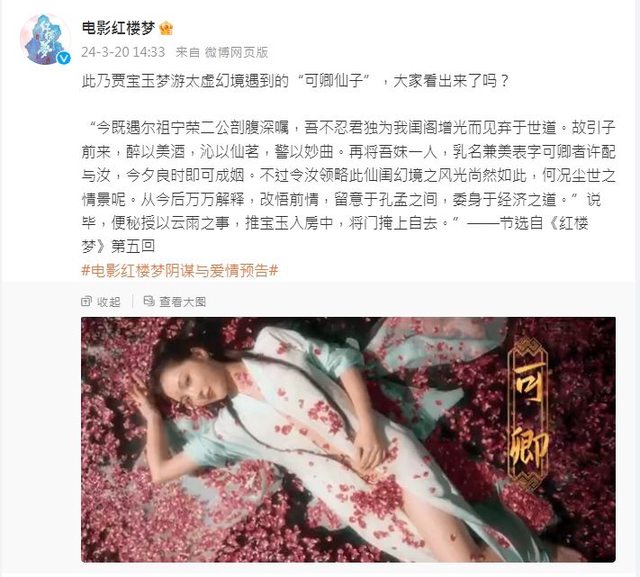Open hashtag #电影红楼梦阴谋与爱情预告#
The image size is (640, 577).
click(180, 271)
